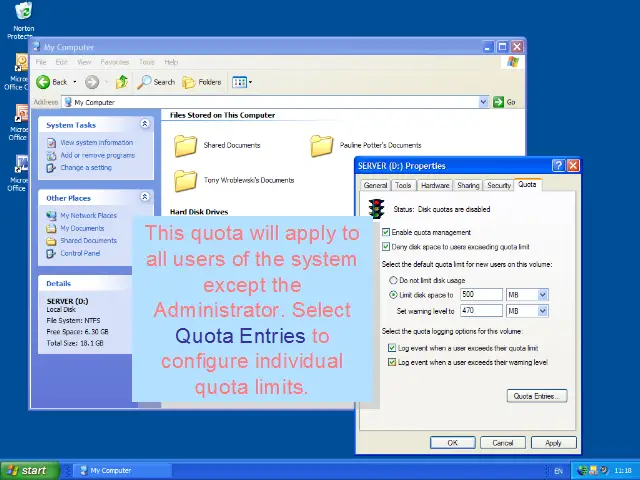Open the warning level MB unit dropdown
Screen dimensions: 640x480
(543, 311)
